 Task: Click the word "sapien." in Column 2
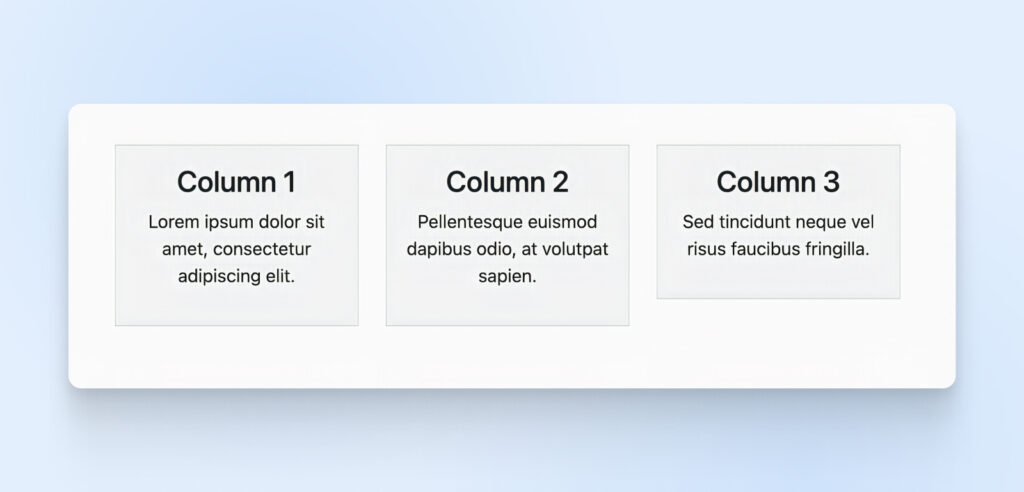[x=507, y=276]
